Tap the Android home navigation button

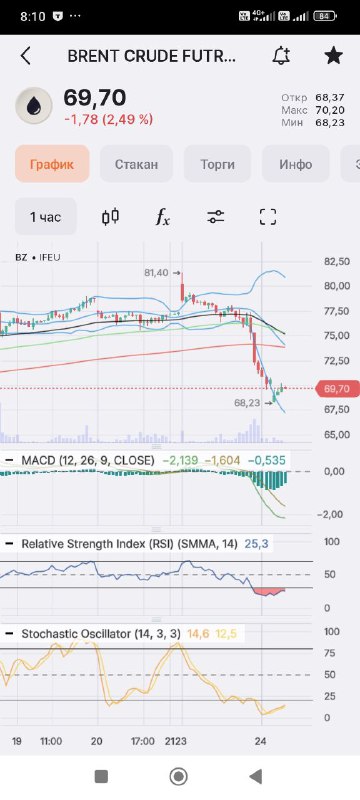(178, 777)
